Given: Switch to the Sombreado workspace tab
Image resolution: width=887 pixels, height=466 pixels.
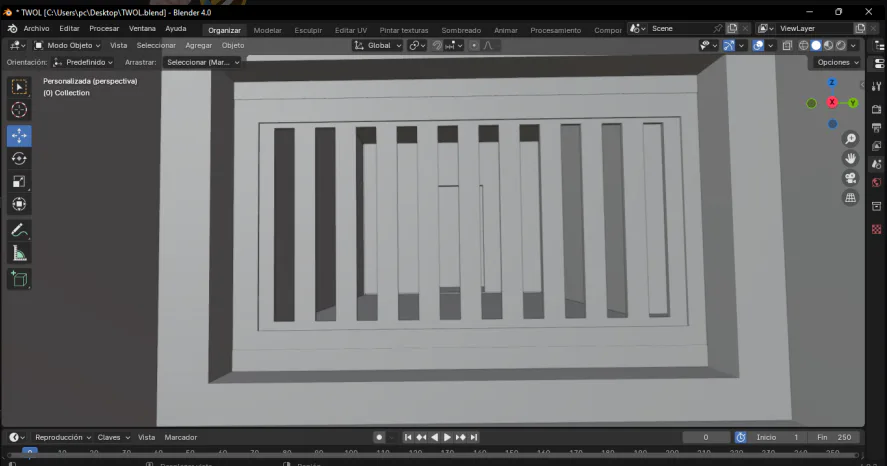Looking at the screenshot, I should (x=461, y=30).
